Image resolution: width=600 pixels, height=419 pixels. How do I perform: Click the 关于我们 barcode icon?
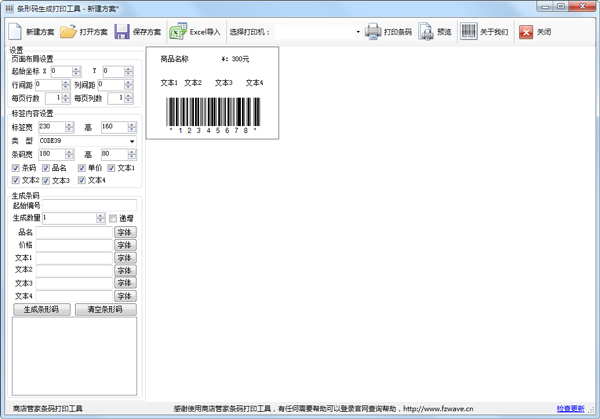pos(468,31)
